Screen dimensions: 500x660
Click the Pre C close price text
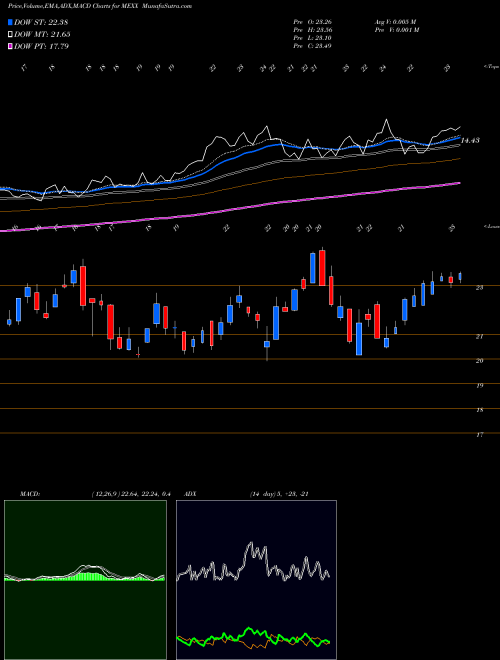[312, 46]
